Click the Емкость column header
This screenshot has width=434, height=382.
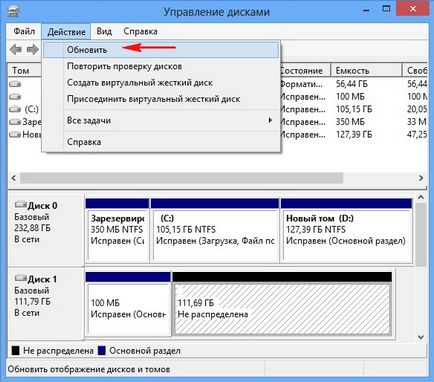[366, 70]
